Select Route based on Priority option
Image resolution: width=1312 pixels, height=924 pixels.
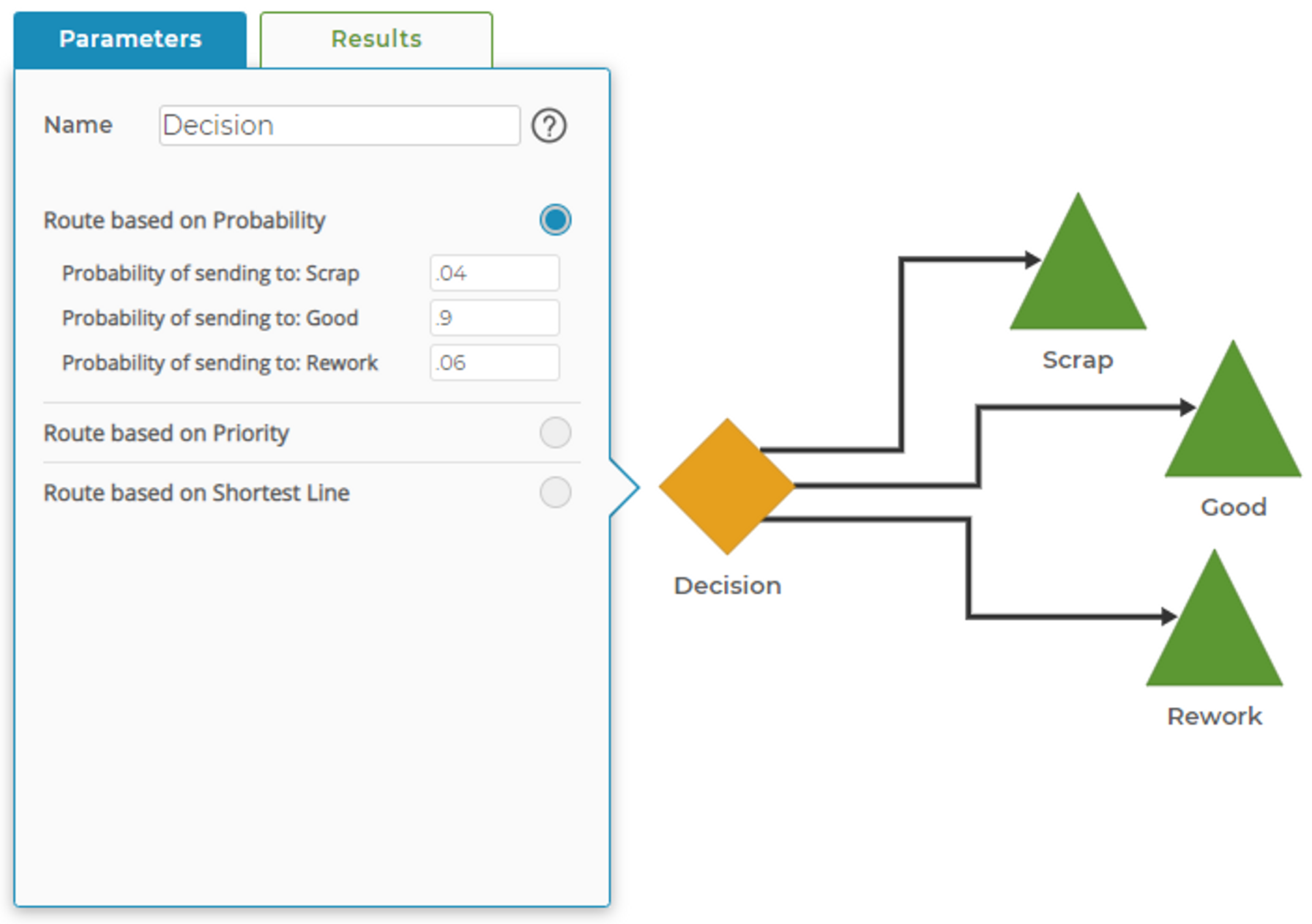click(x=556, y=433)
